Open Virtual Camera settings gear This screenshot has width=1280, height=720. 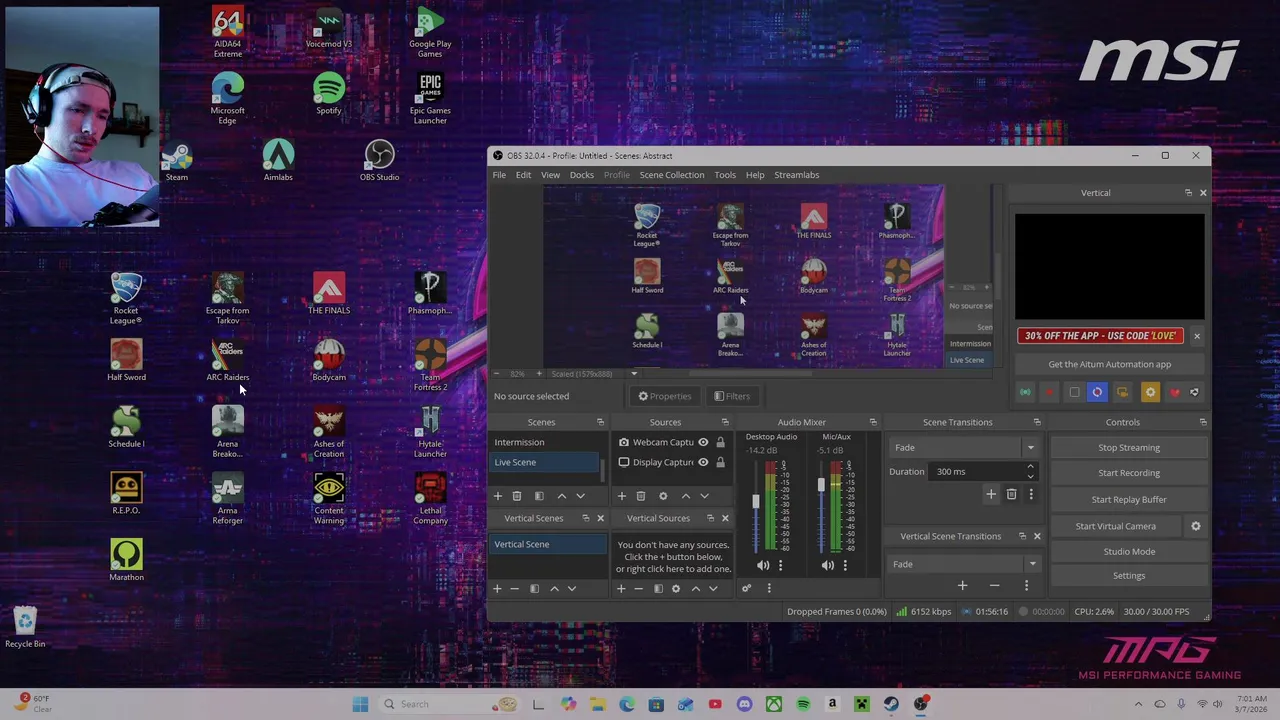1195,525
